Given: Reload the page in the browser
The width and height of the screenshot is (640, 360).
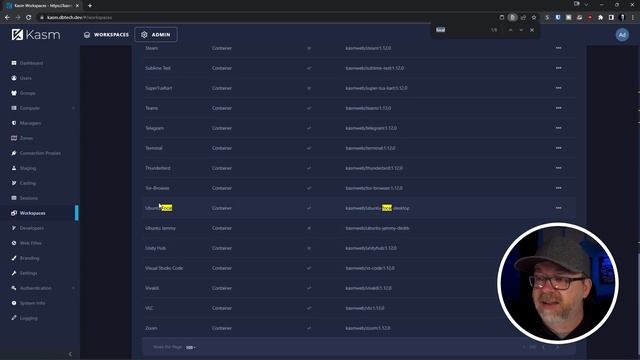Looking at the screenshot, I should 29,18.
